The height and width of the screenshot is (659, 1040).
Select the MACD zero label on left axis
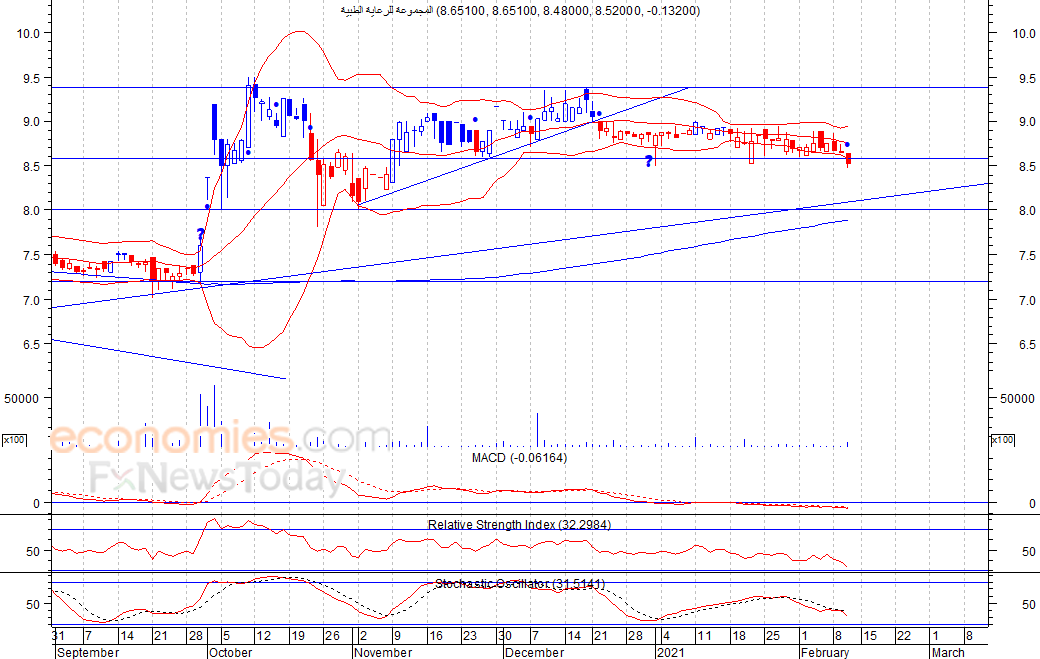36,504
